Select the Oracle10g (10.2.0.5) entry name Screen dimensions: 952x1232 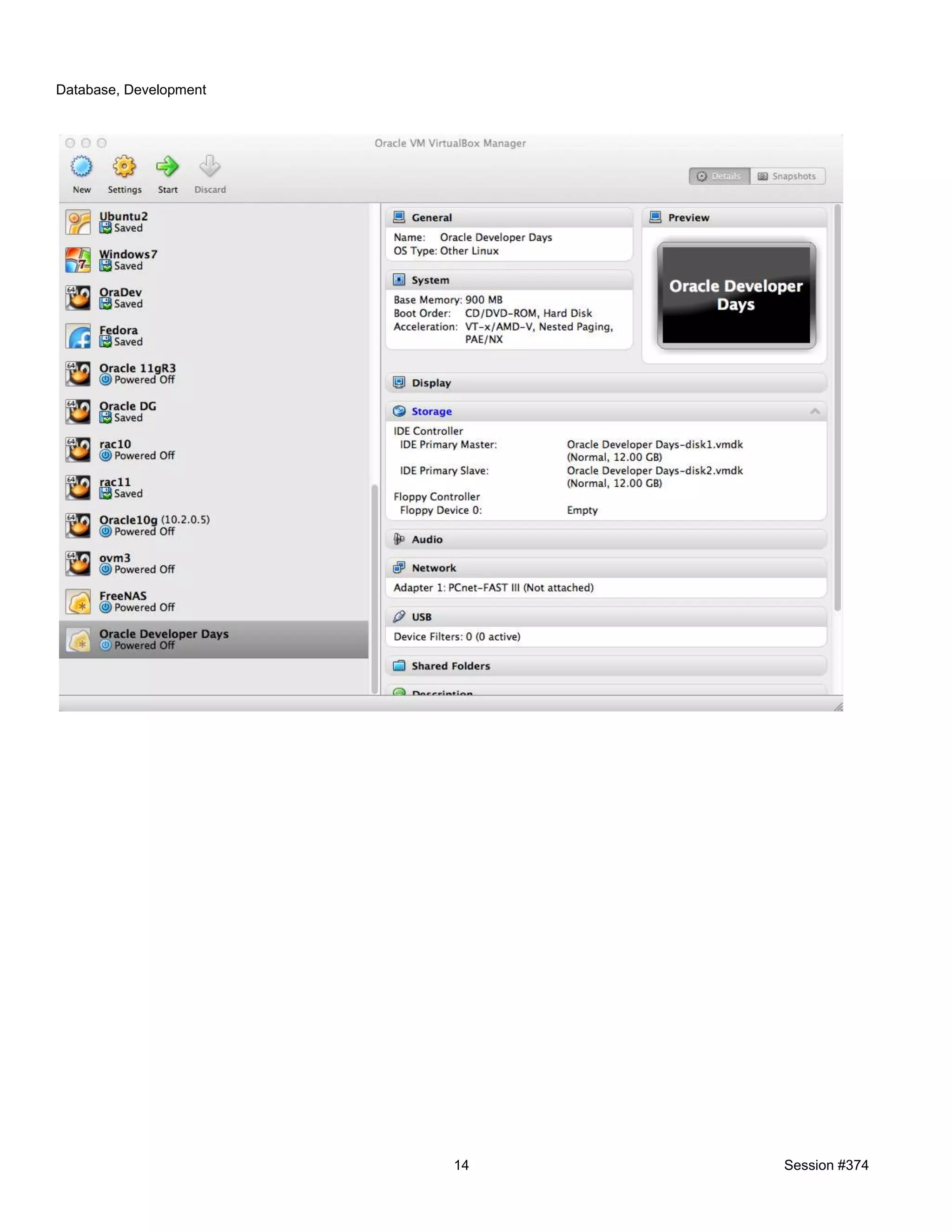tap(154, 520)
